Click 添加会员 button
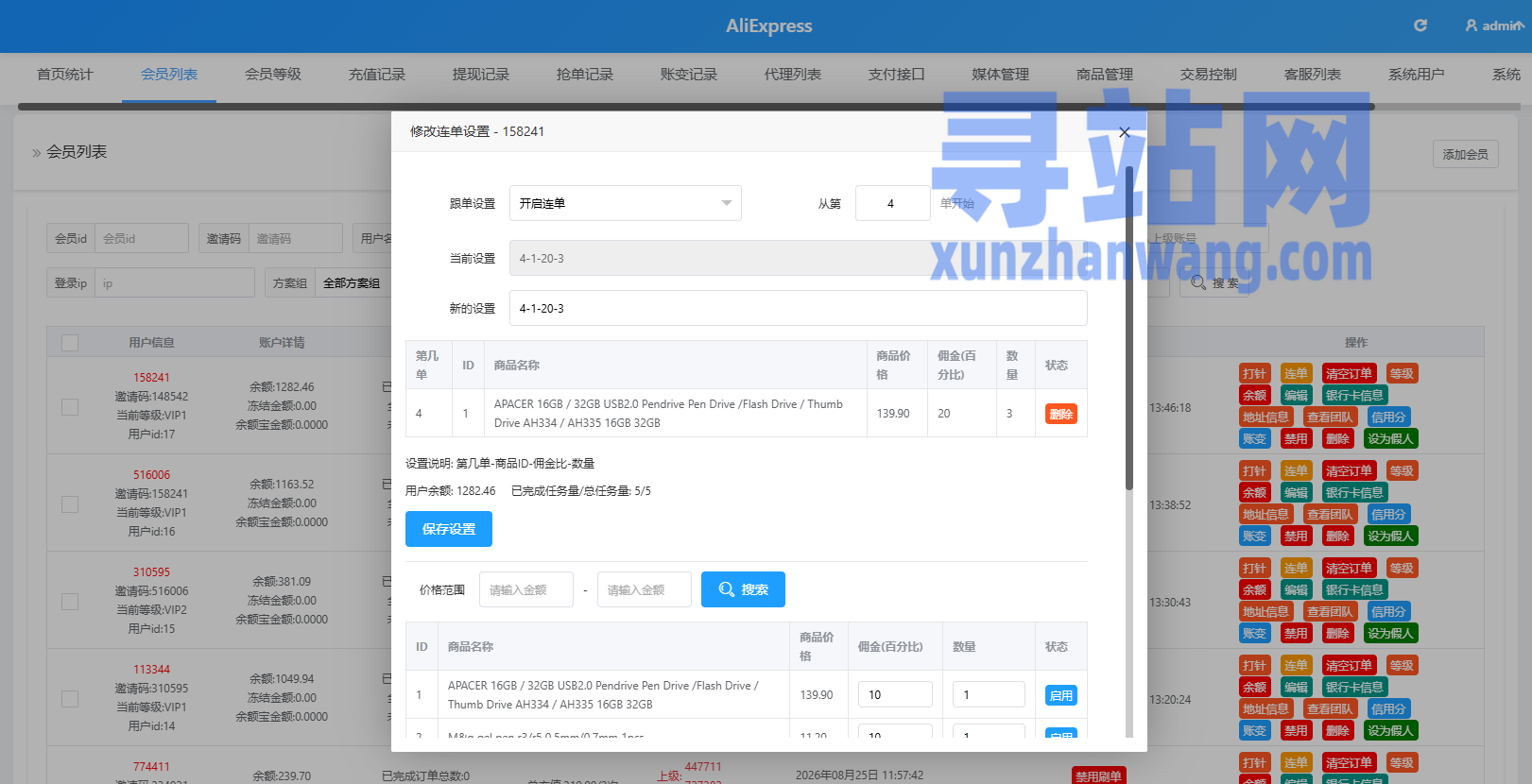This screenshot has height=784, width=1532. (1465, 154)
